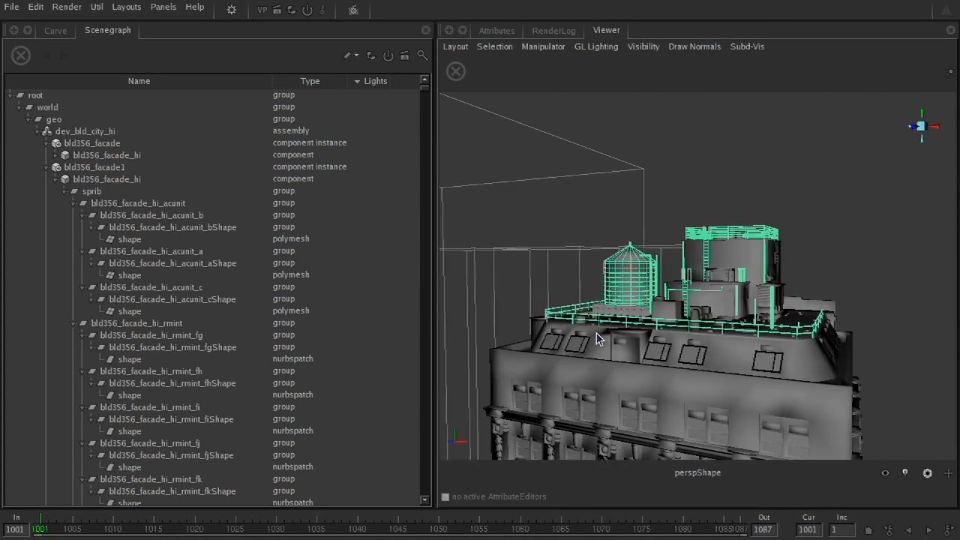Collapse the bld356_facade_hi_rmint group

(x=74, y=323)
